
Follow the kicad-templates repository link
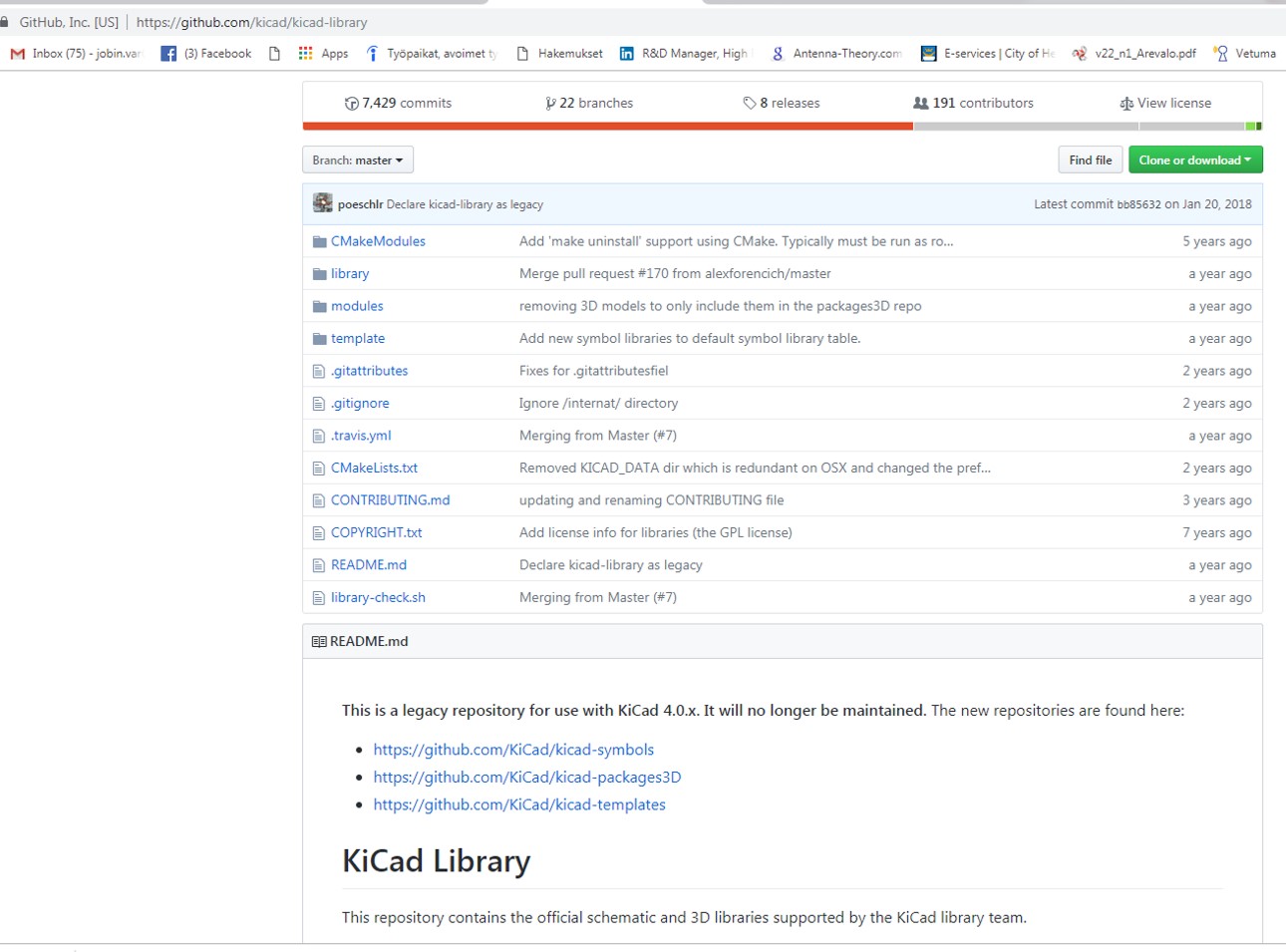519,805
